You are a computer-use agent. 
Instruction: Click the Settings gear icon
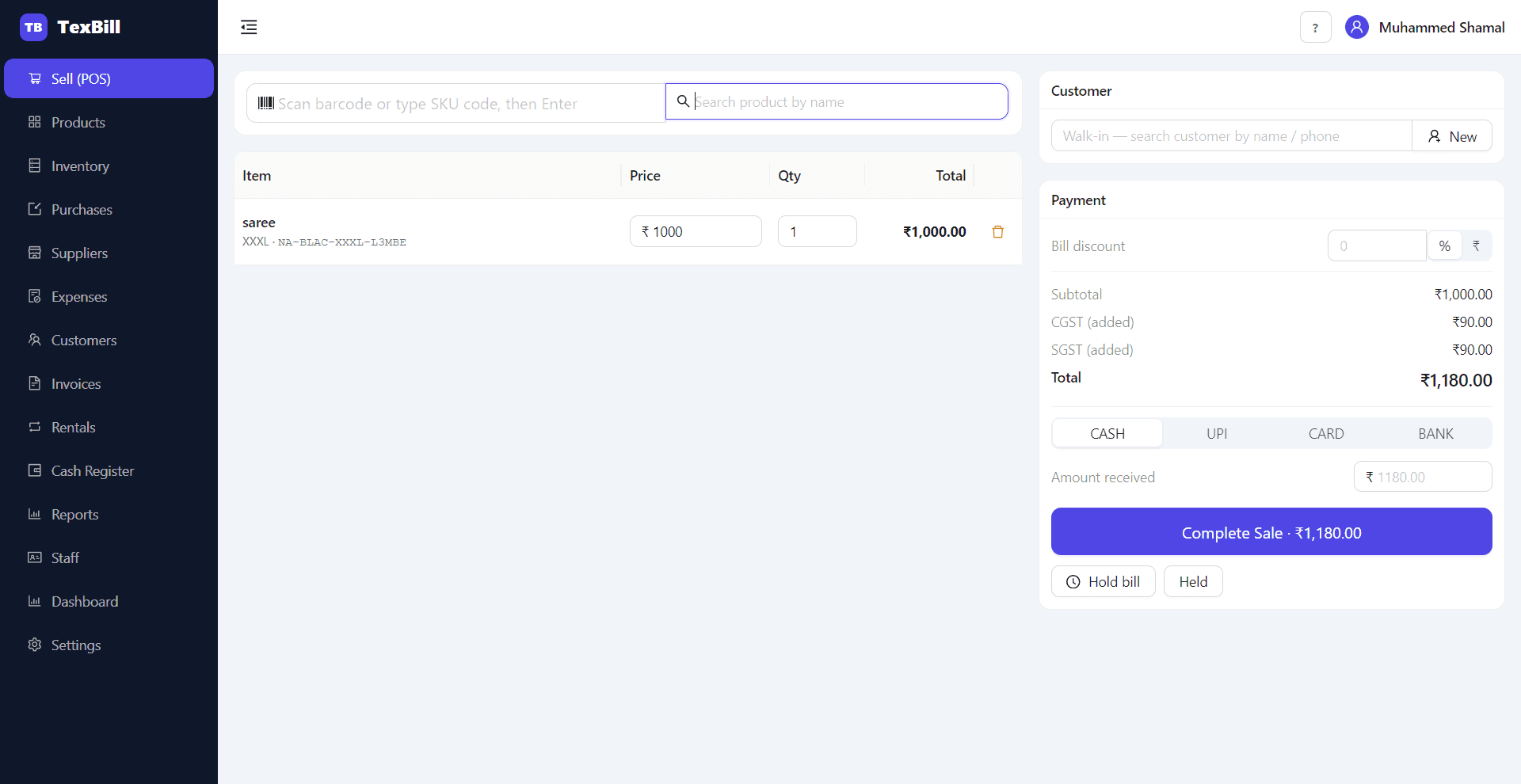[x=35, y=645]
